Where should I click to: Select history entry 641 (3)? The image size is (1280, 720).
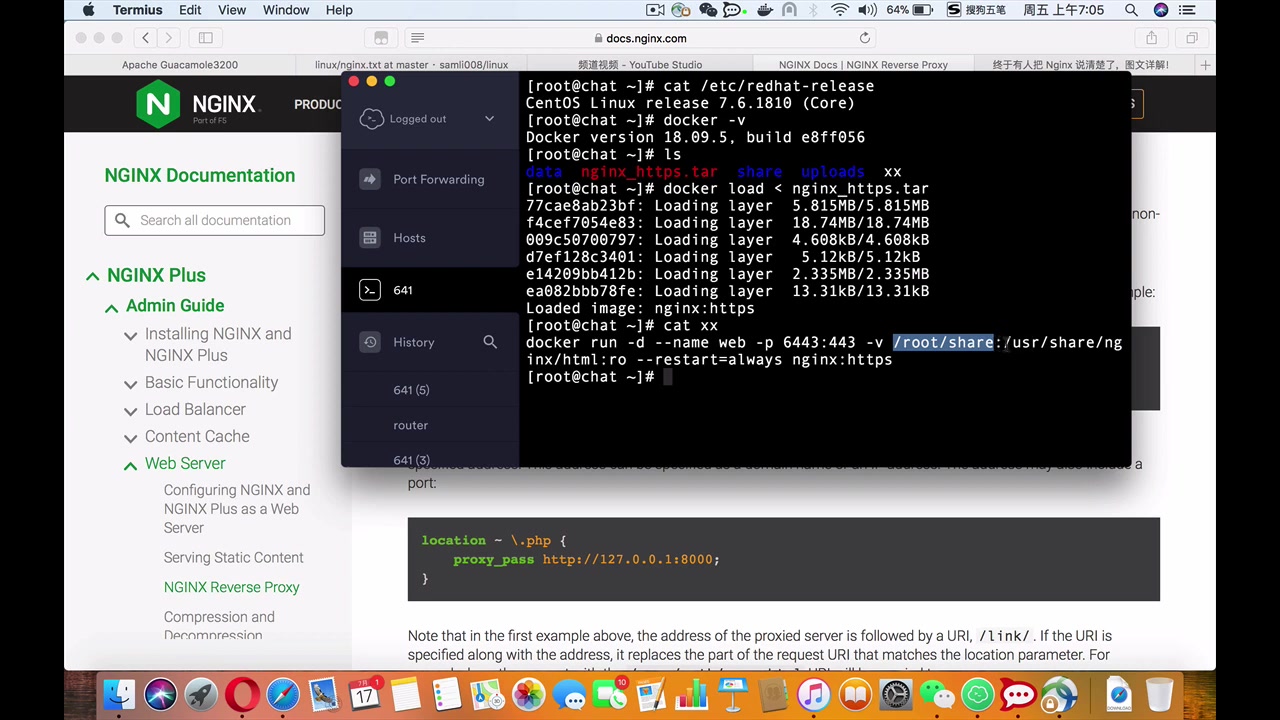click(411, 460)
